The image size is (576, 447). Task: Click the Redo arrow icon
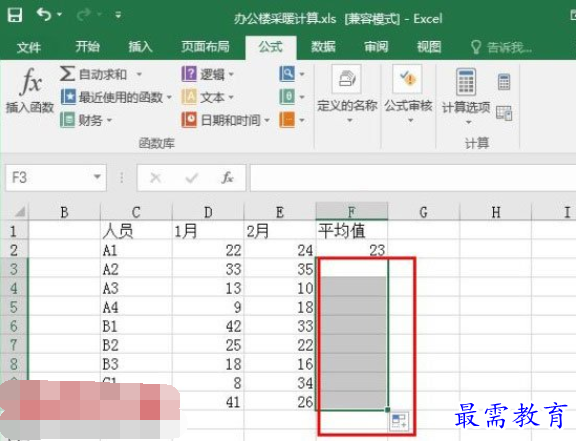[84, 15]
